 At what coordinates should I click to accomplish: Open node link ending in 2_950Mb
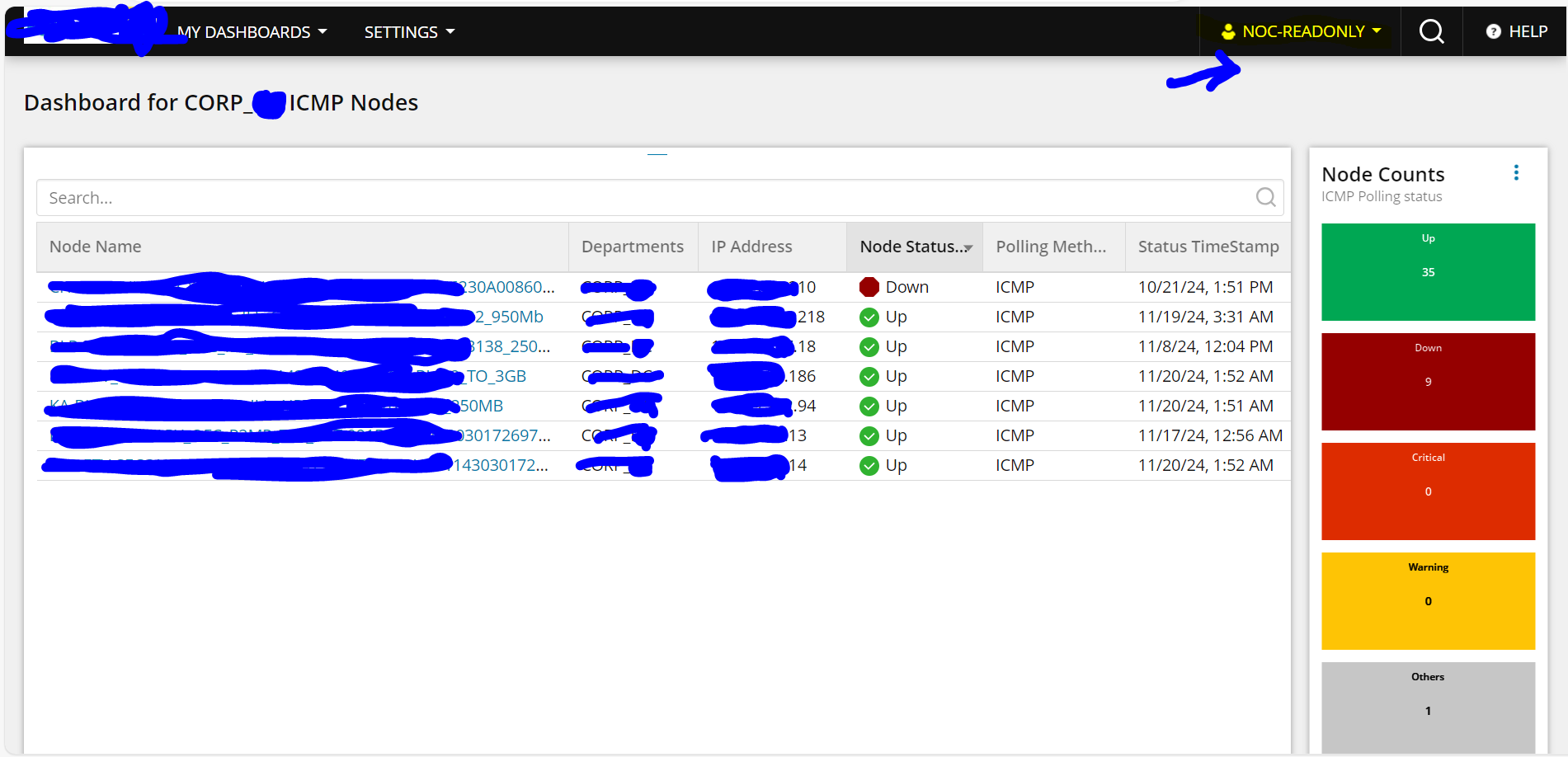coord(509,317)
